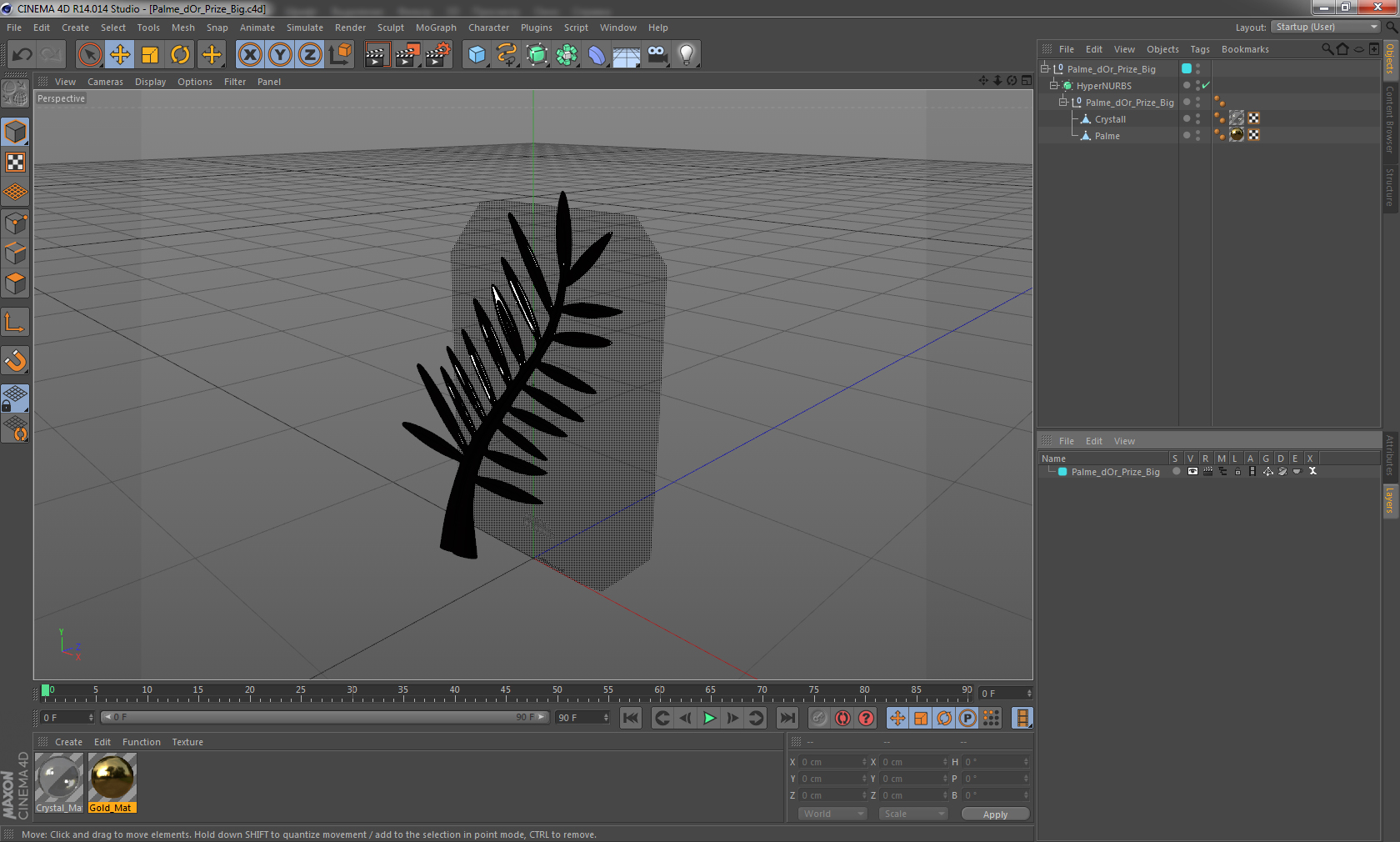Go to the end of the animation

(787, 718)
